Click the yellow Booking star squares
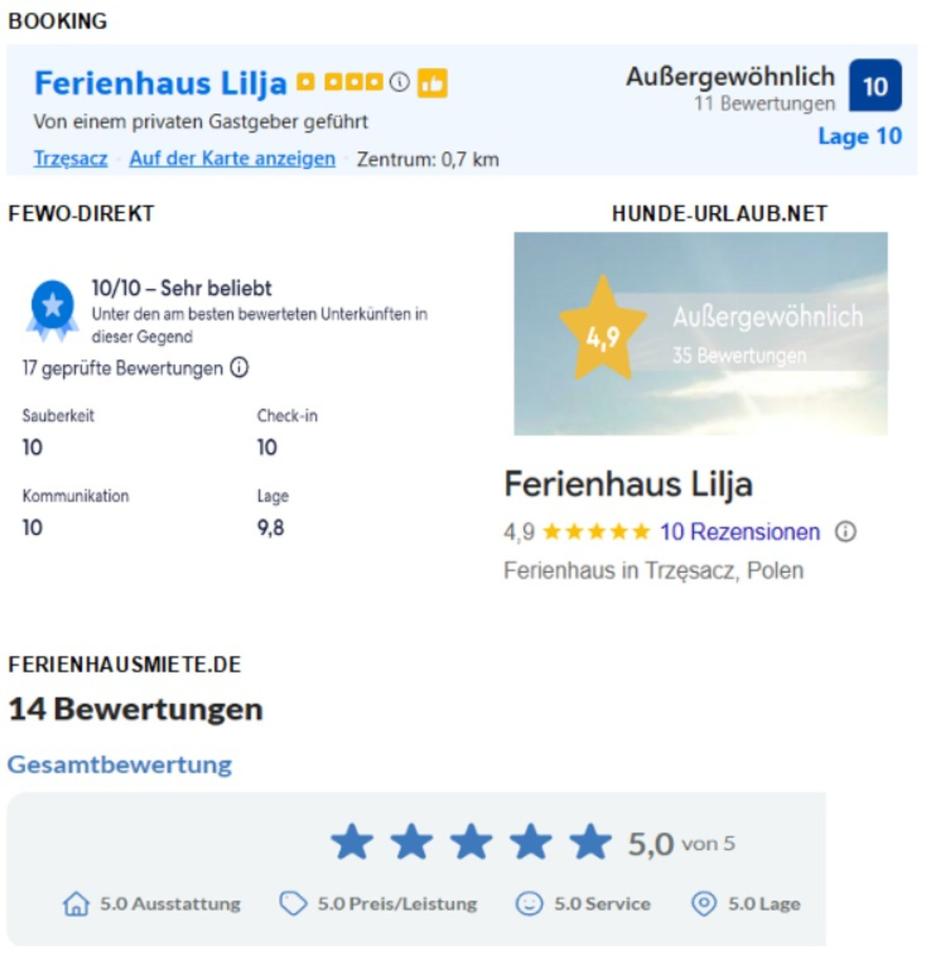 pyautogui.click(x=340, y=83)
